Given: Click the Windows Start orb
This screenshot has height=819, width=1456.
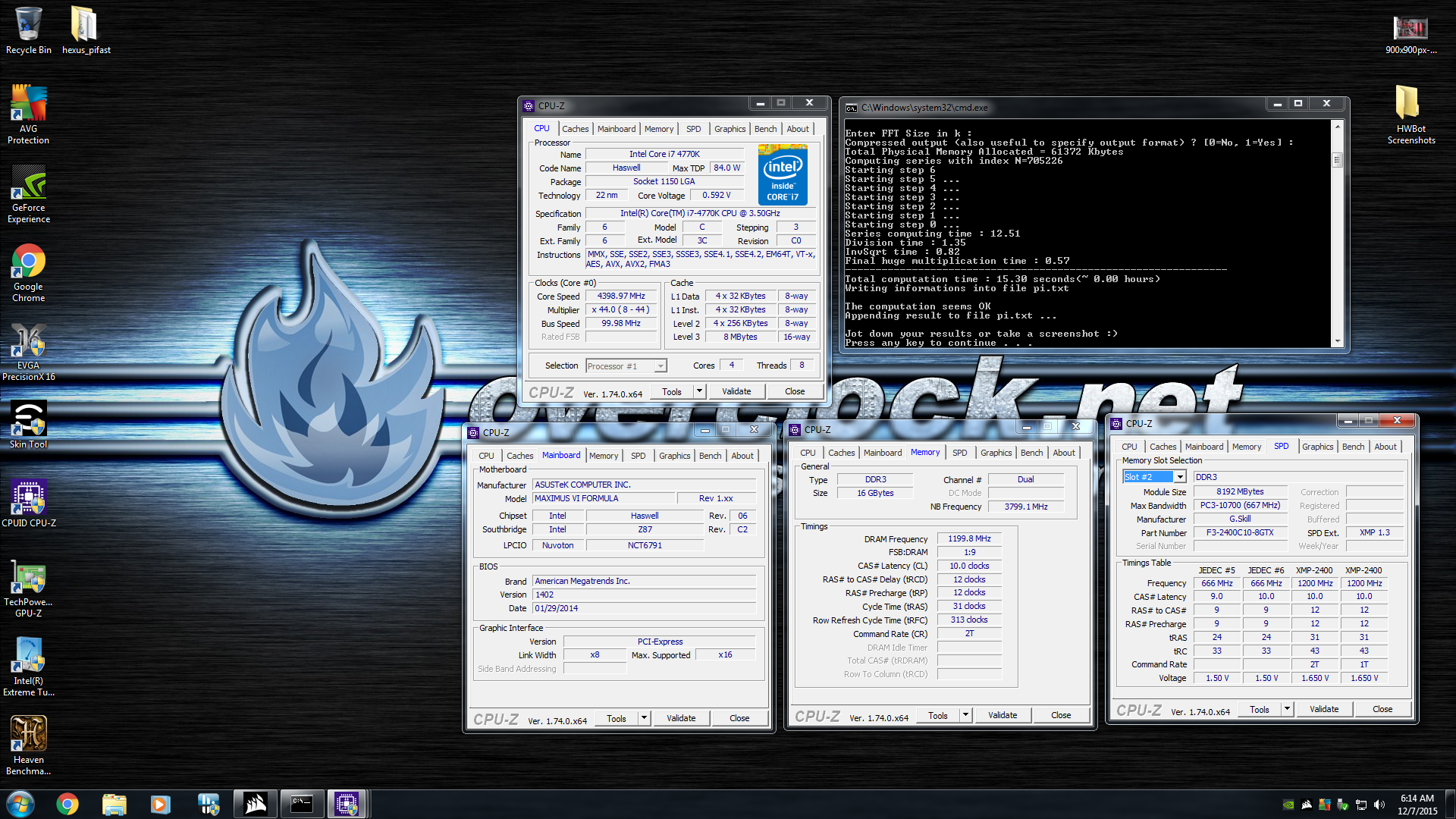Looking at the screenshot, I should coord(20,804).
